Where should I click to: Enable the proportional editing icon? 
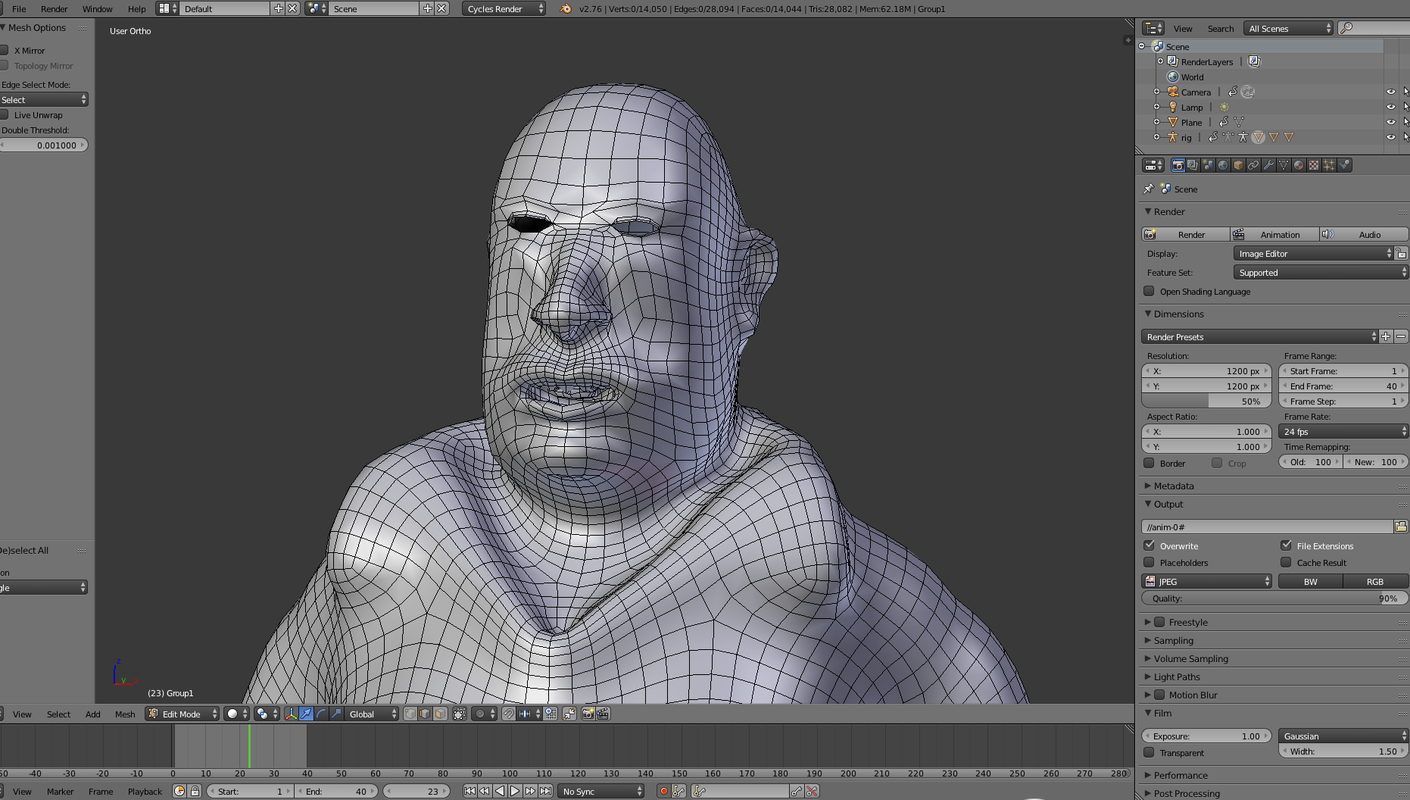click(481, 714)
